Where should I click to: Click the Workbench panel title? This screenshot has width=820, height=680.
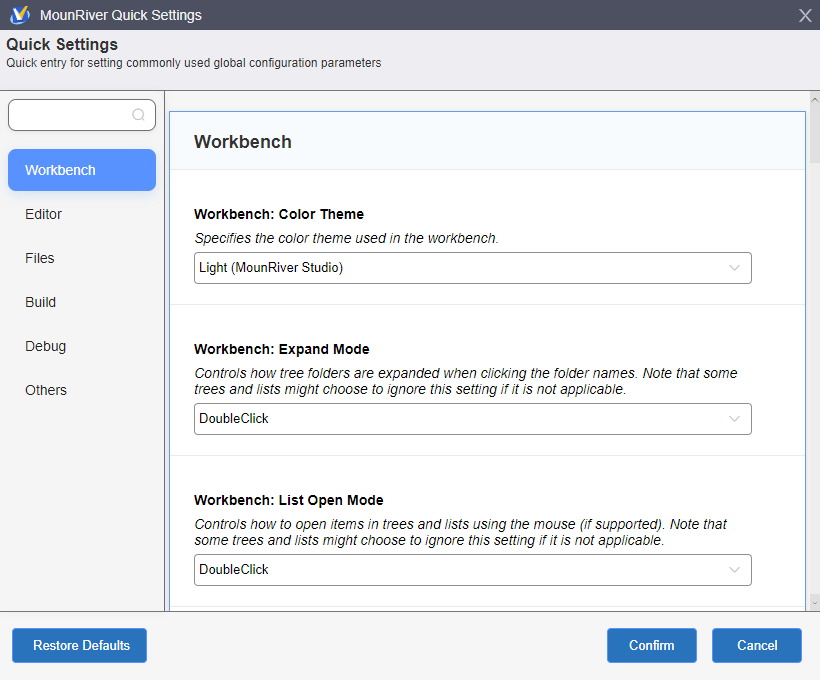[x=243, y=142]
